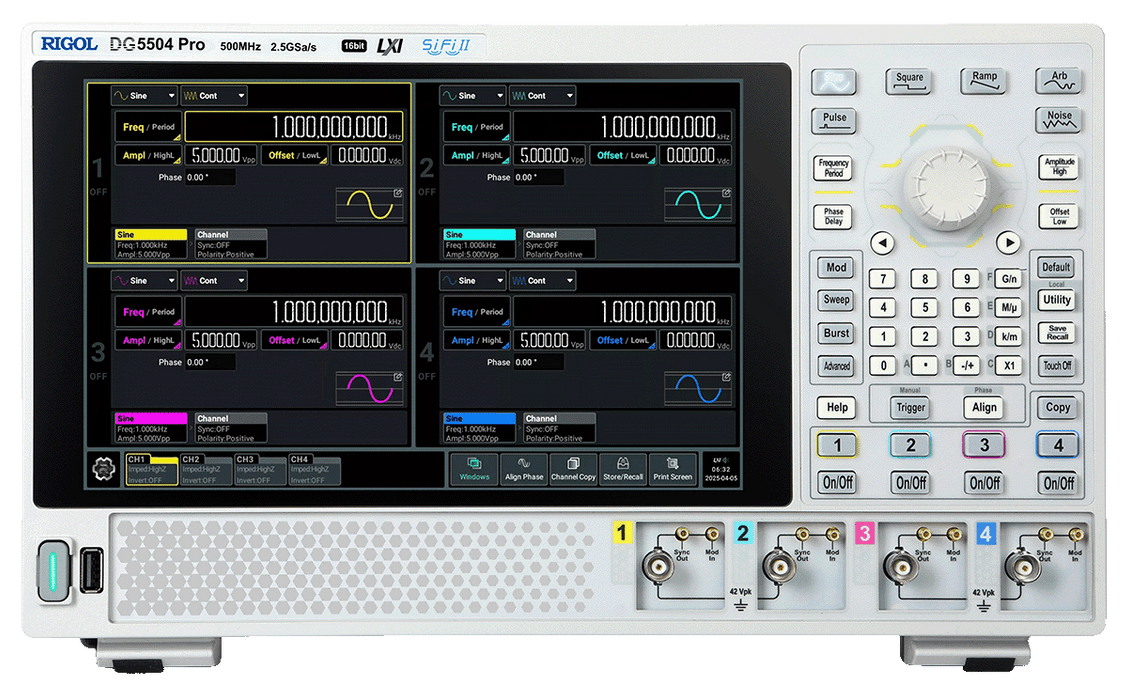
Task: Tap the Burst function key
Action: pos(835,333)
